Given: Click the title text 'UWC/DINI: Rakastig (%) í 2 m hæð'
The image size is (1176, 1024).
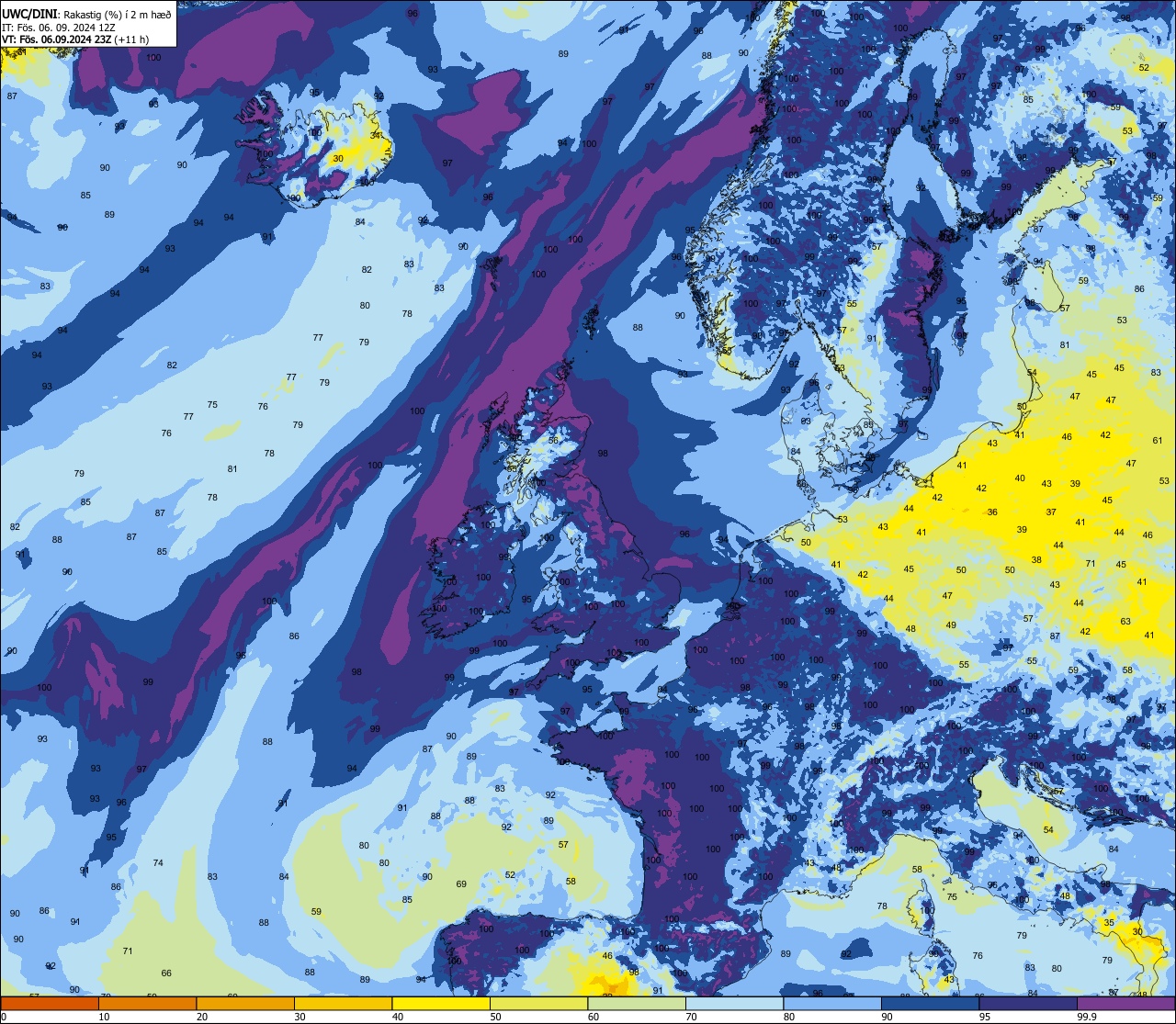Looking at the screenshot, I should coord(86,14).
